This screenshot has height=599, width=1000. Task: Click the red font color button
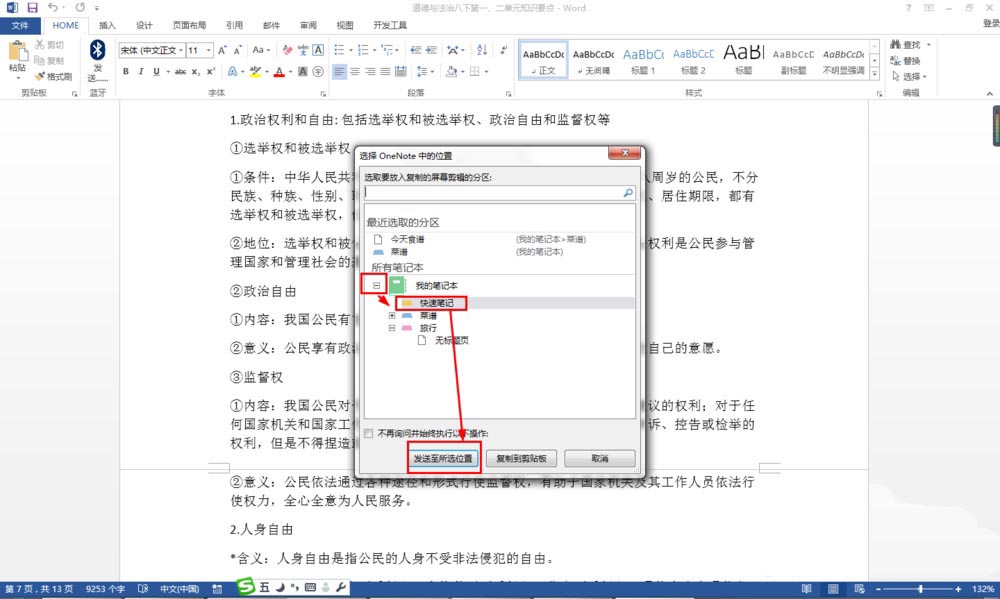pyautogui.click(x=279, y=71)
